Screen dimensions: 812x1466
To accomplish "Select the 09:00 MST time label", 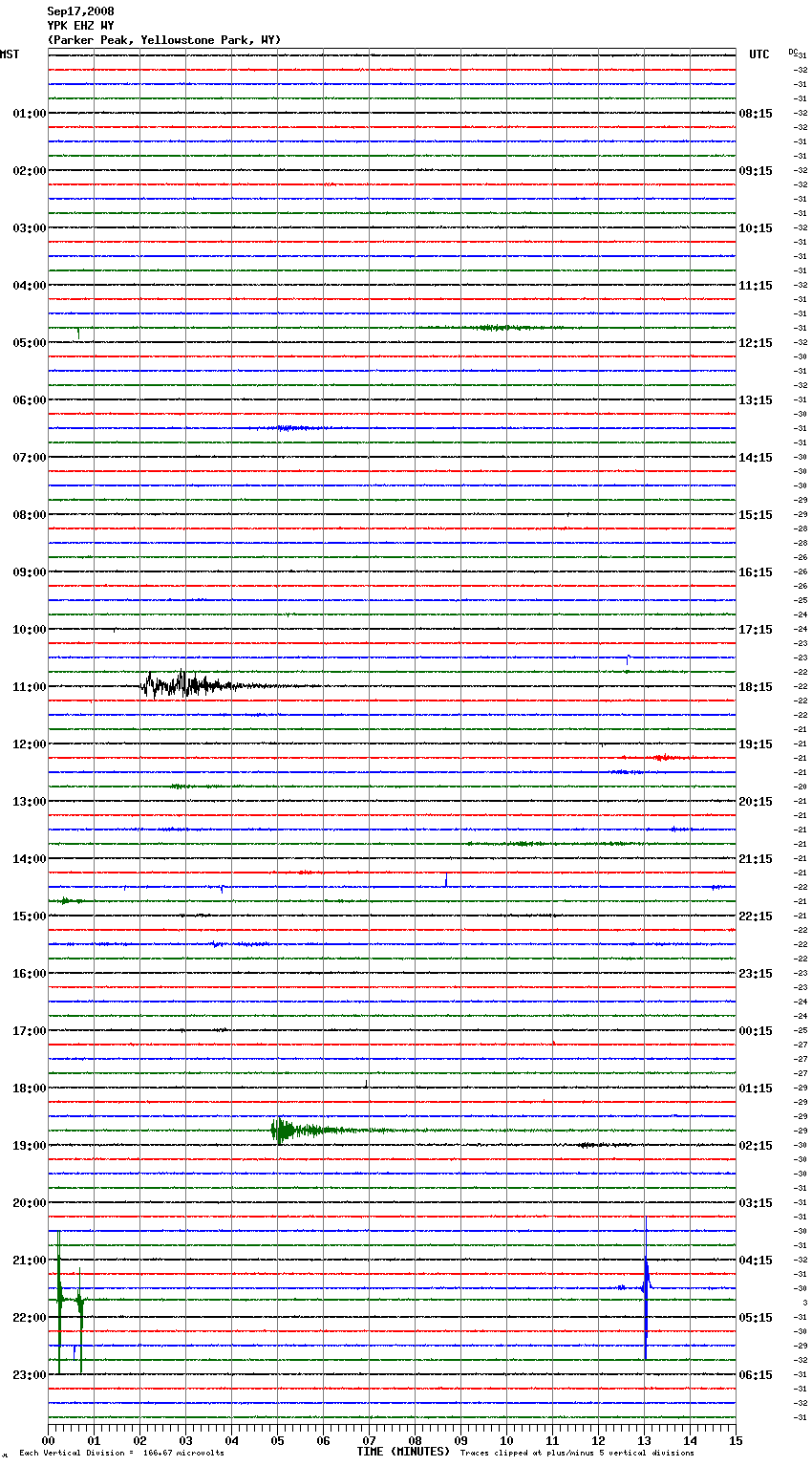I will coord(30,572).
